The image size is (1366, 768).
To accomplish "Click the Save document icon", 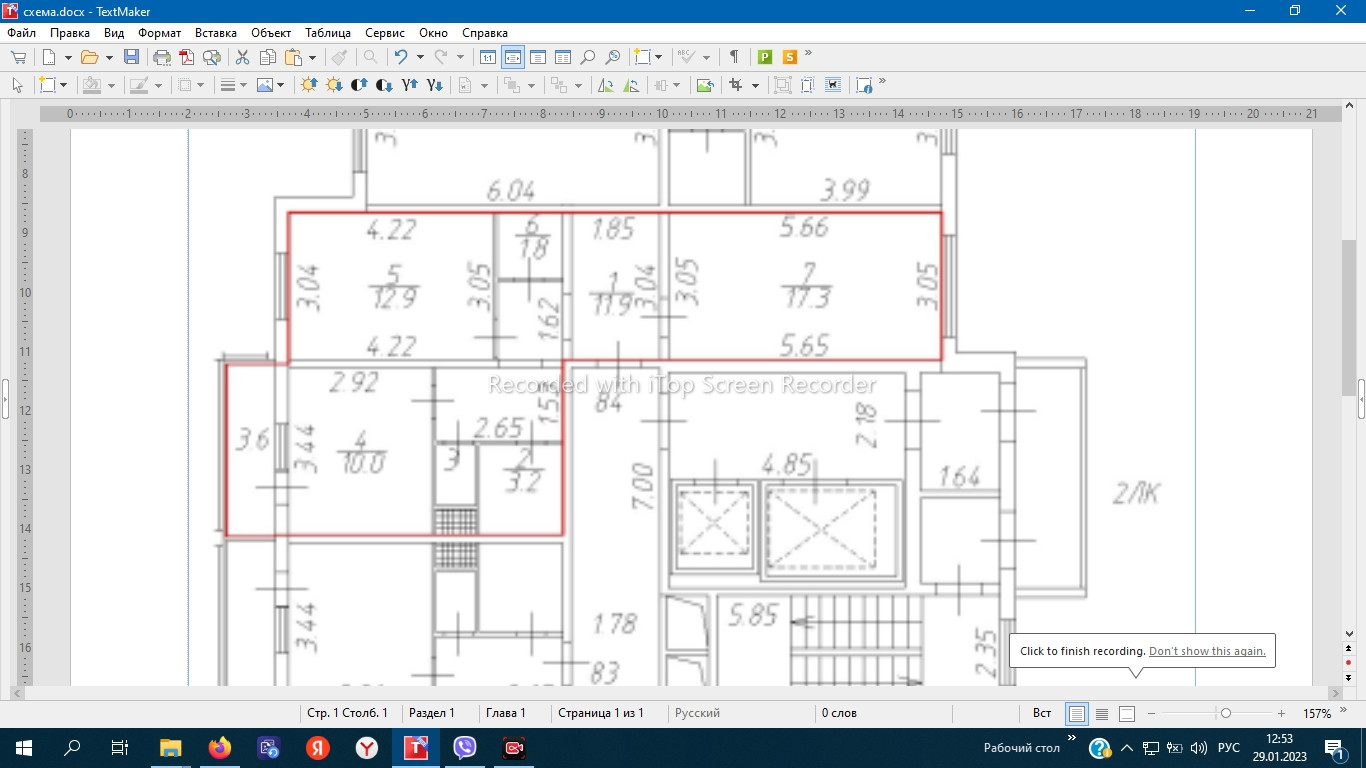I will click(x=131, y=57).
